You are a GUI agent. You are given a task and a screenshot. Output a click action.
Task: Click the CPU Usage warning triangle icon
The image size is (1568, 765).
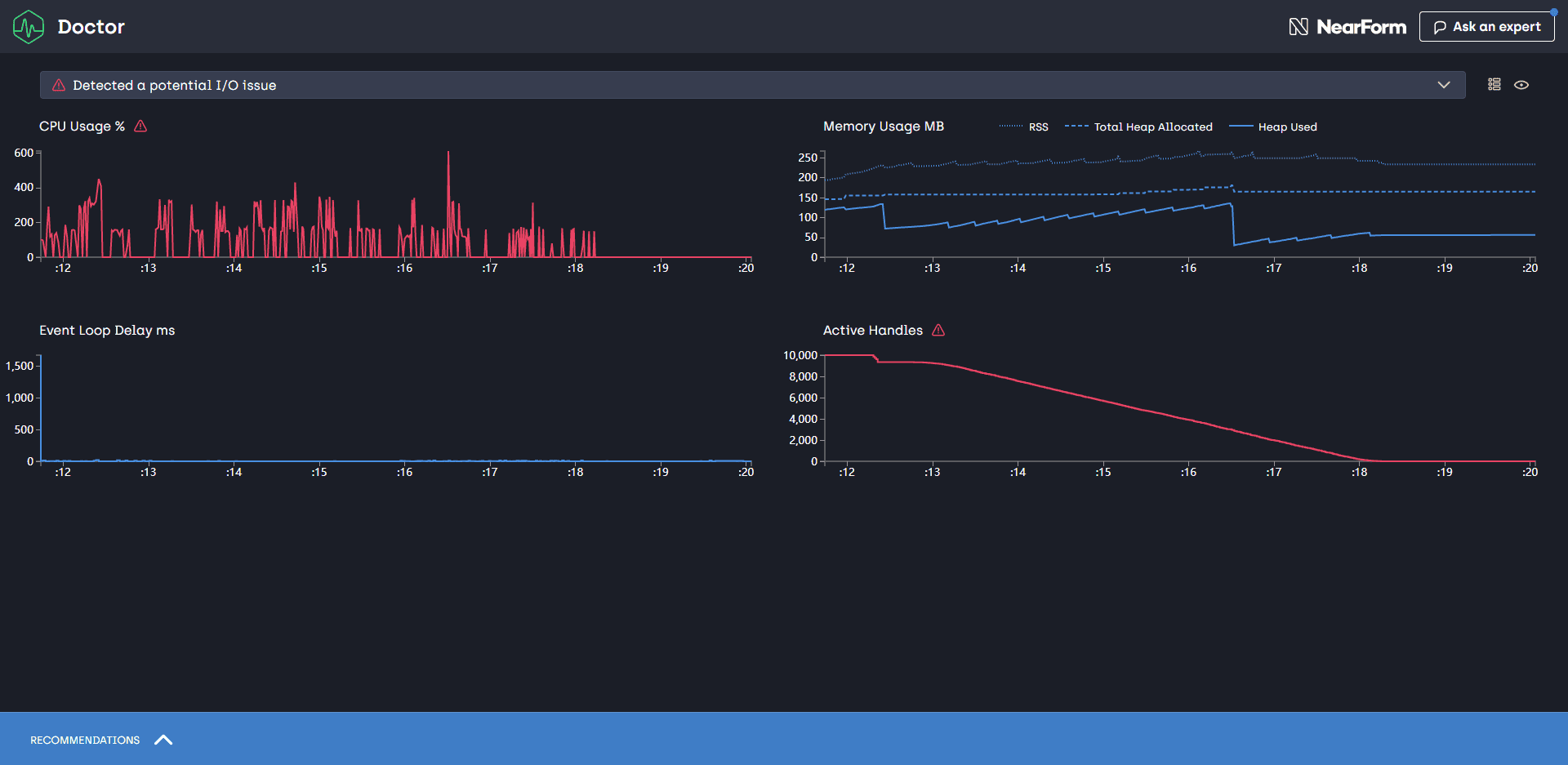(140, 126)
